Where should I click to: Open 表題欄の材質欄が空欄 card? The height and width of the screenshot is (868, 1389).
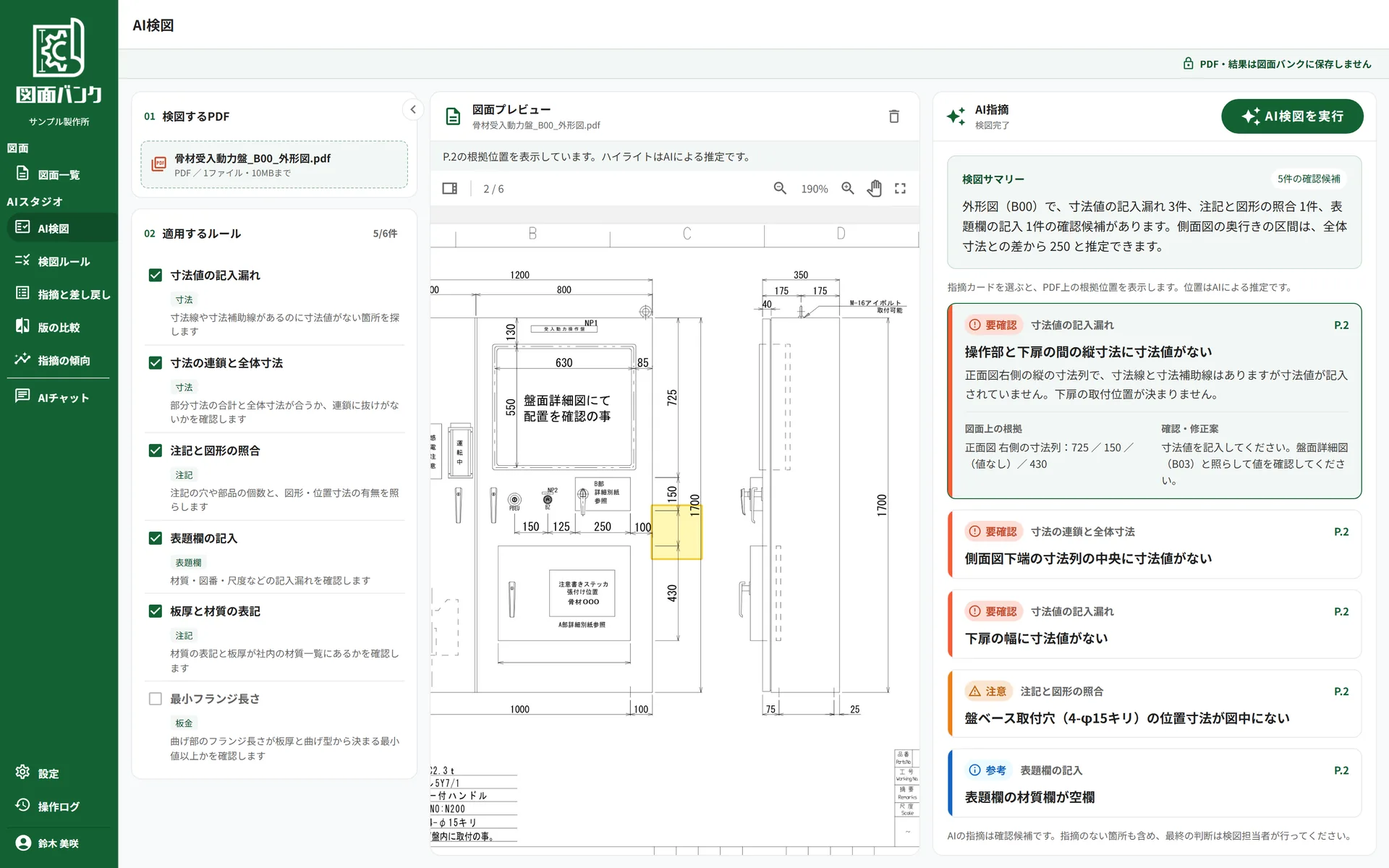[1154, 783]
